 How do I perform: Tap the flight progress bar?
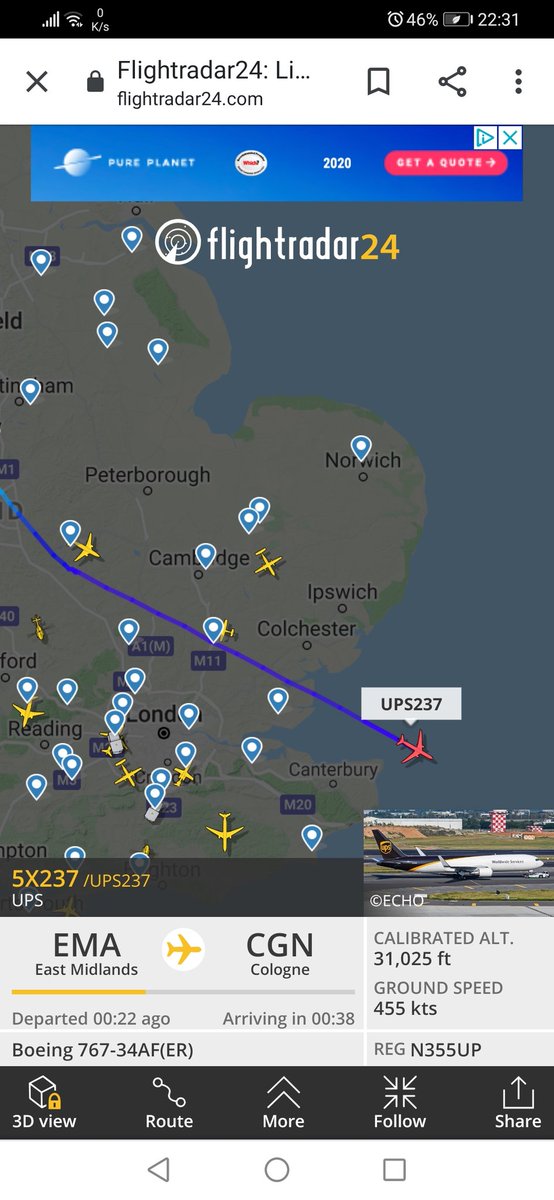pyautogui.click(x=183, y=992)
